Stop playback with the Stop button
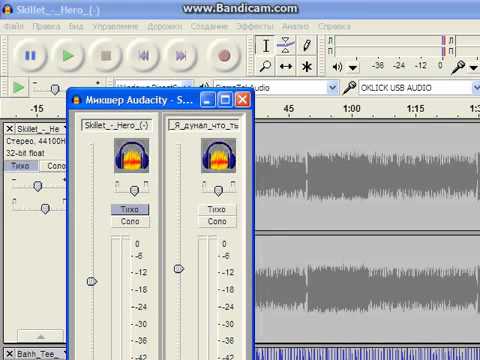Viewport: 480px width, 360px height. click(x=106, y=56)
